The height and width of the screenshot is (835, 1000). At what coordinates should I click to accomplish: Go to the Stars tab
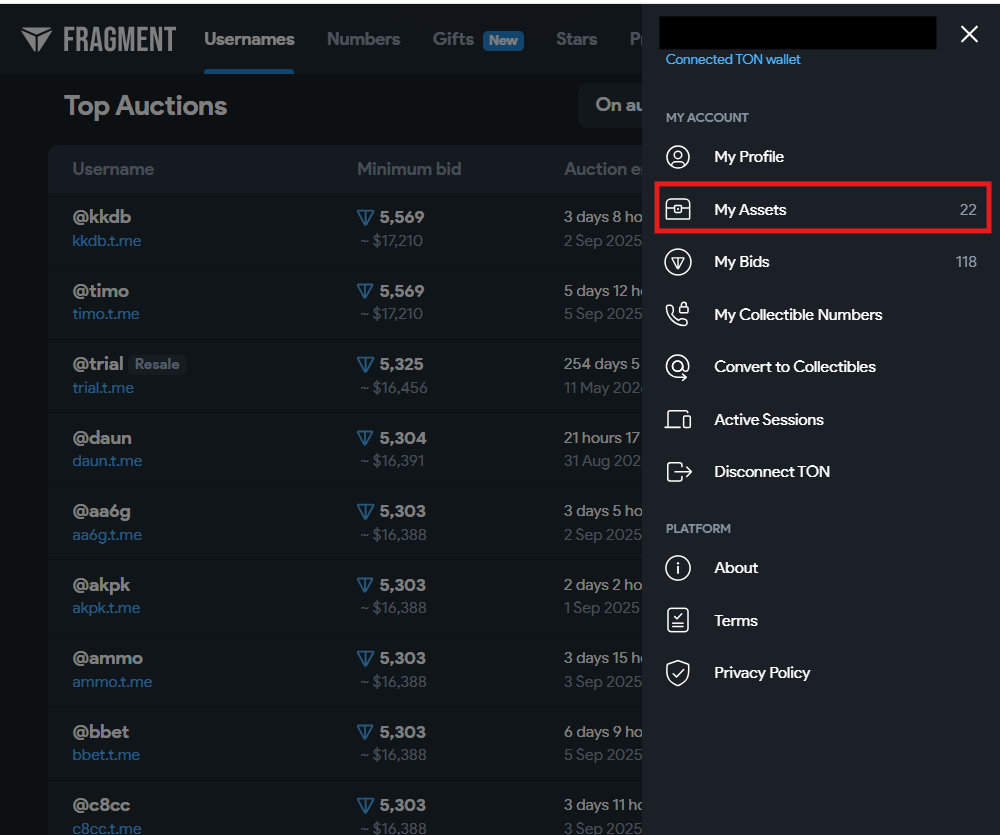point(576,39)
